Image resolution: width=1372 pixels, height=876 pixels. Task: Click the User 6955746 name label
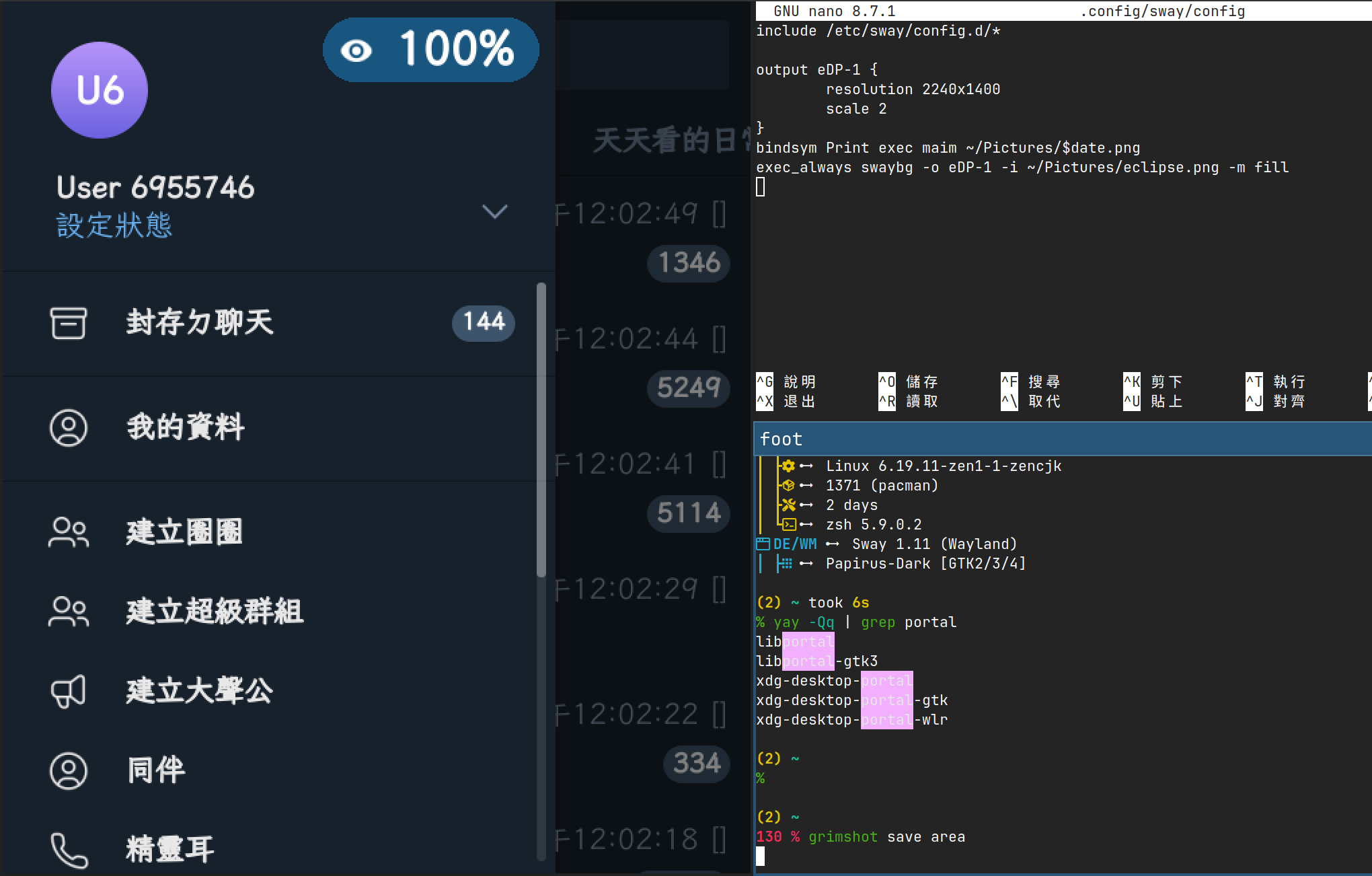(x=155, y=188)
